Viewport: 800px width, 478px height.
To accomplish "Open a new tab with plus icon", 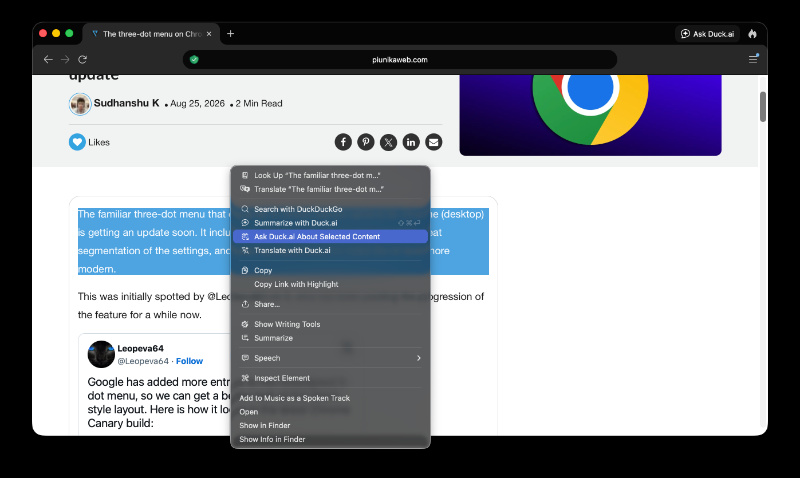I will [231, 34].
